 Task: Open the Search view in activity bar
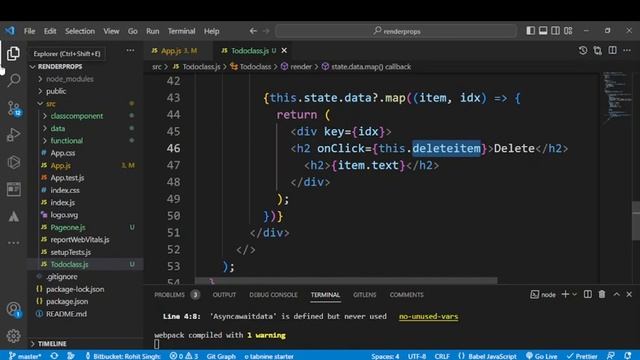(x=13, y=80)
